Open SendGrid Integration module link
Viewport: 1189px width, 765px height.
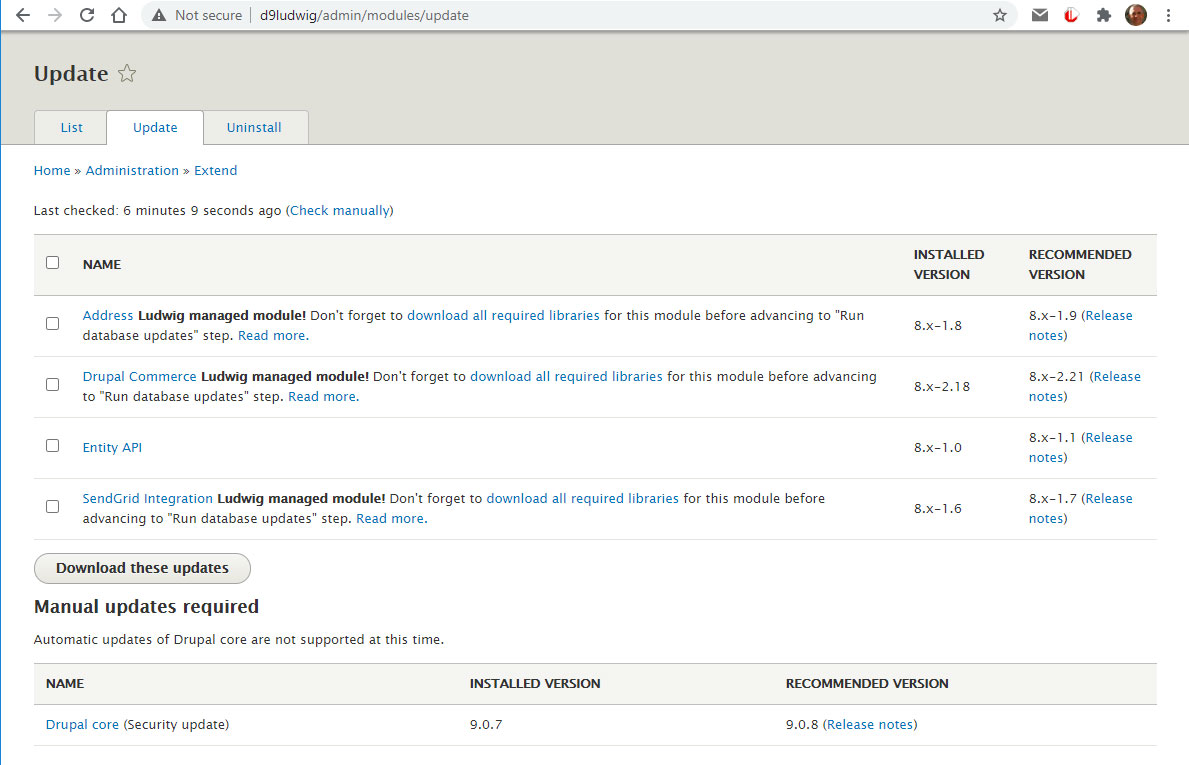[x=148, y=499]
